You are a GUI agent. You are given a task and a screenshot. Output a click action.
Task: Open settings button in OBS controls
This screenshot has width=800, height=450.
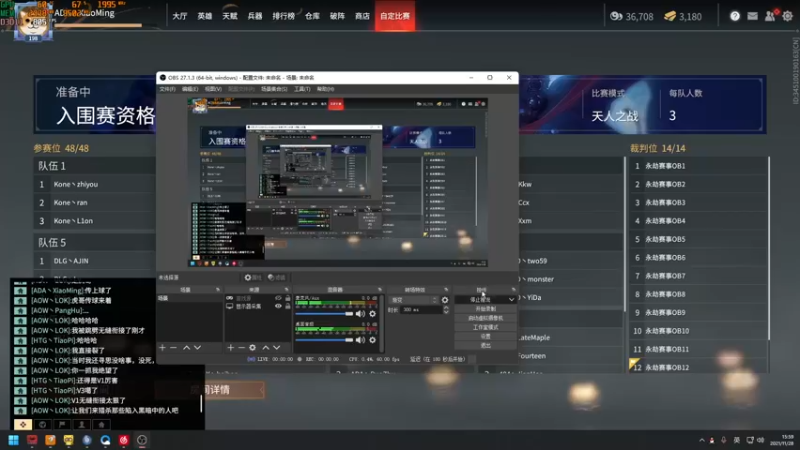[485, 336]
